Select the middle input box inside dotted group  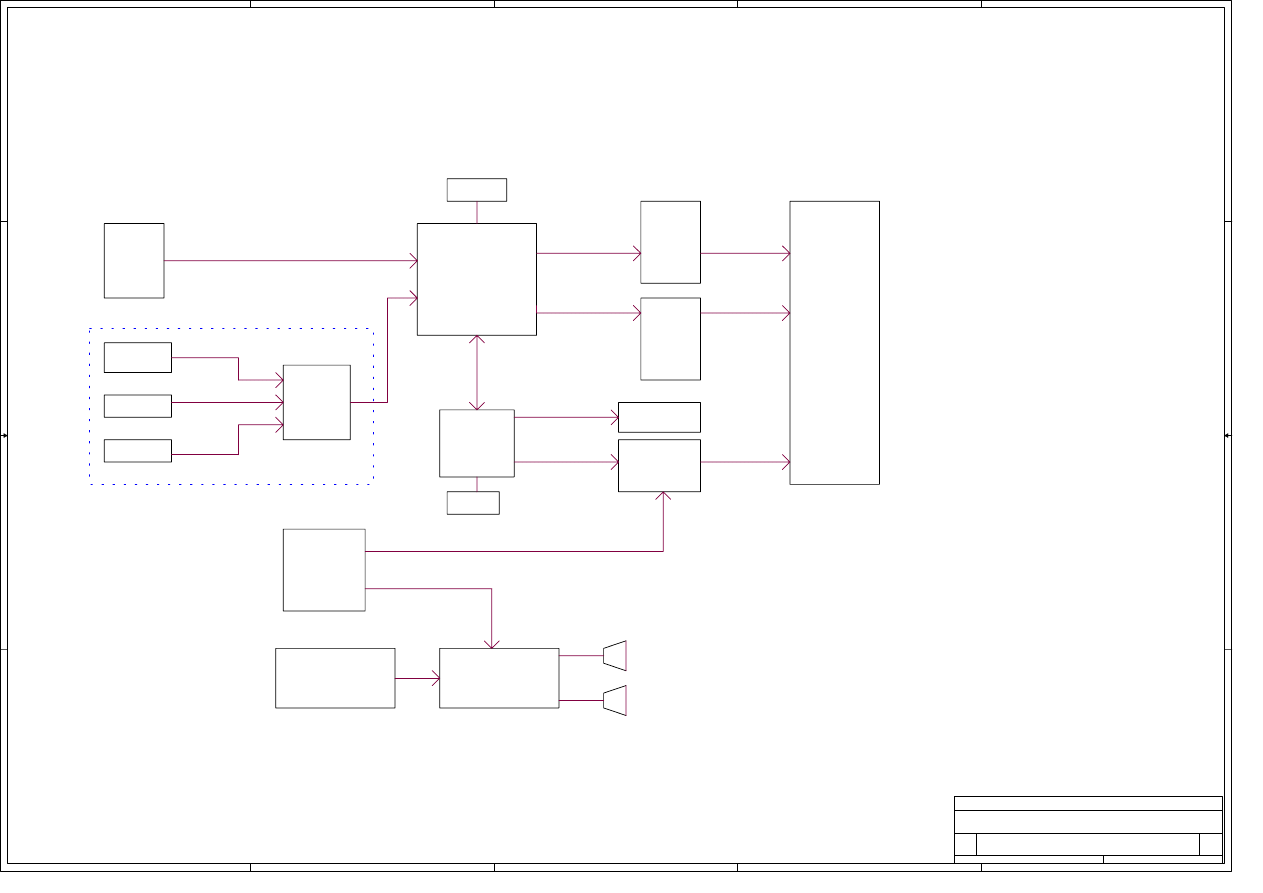pyautogui.click(x=137, y=406)
